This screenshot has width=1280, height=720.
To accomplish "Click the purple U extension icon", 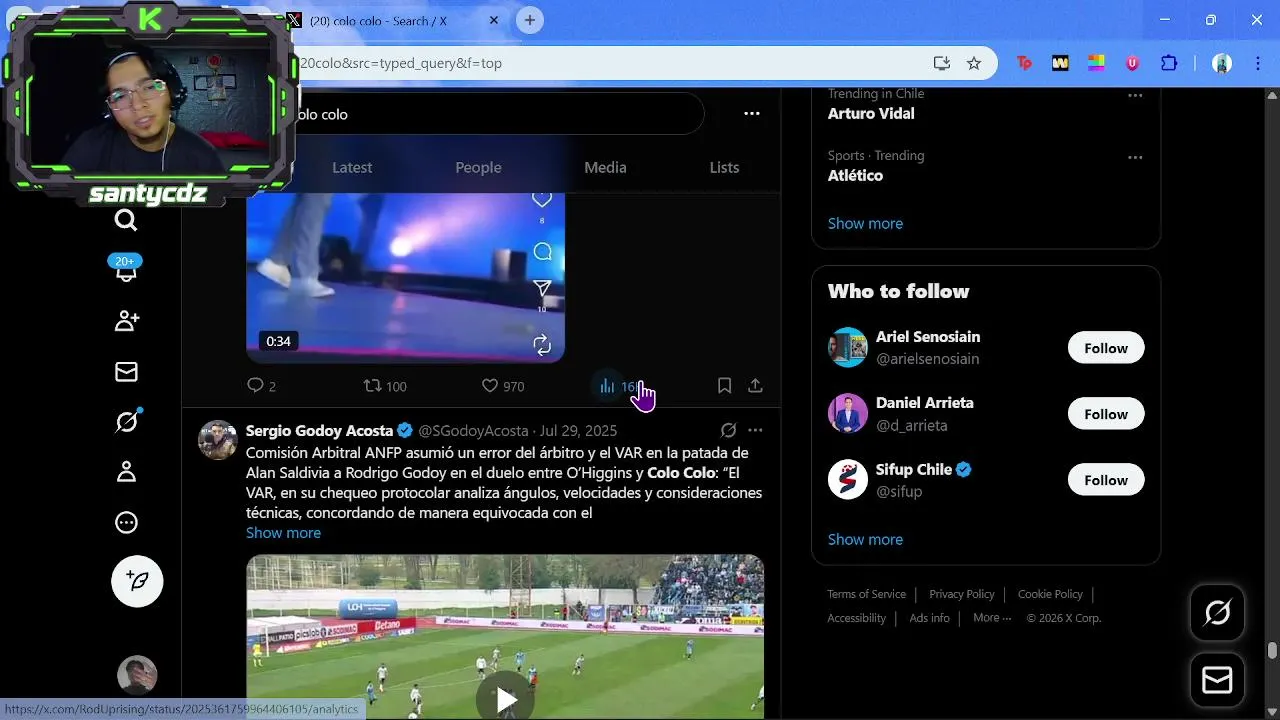I will [1132, 63].
